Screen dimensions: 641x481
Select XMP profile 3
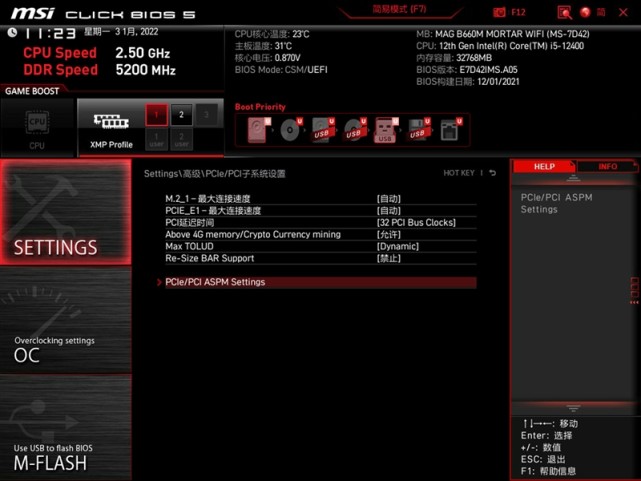pyautogui.click(x=206, y=115)
